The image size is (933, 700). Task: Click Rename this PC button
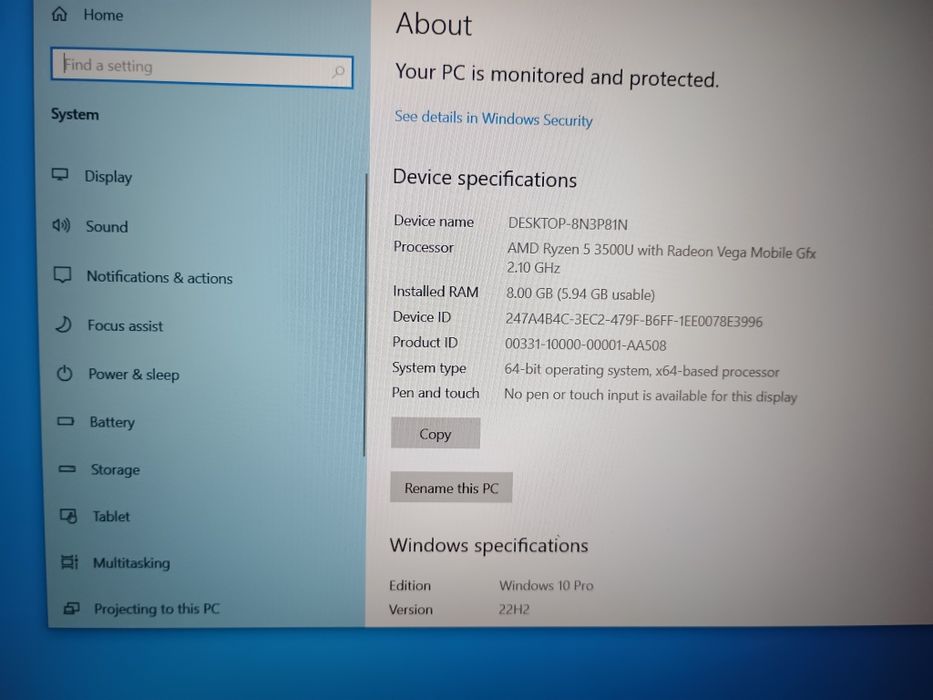point(451,488)
